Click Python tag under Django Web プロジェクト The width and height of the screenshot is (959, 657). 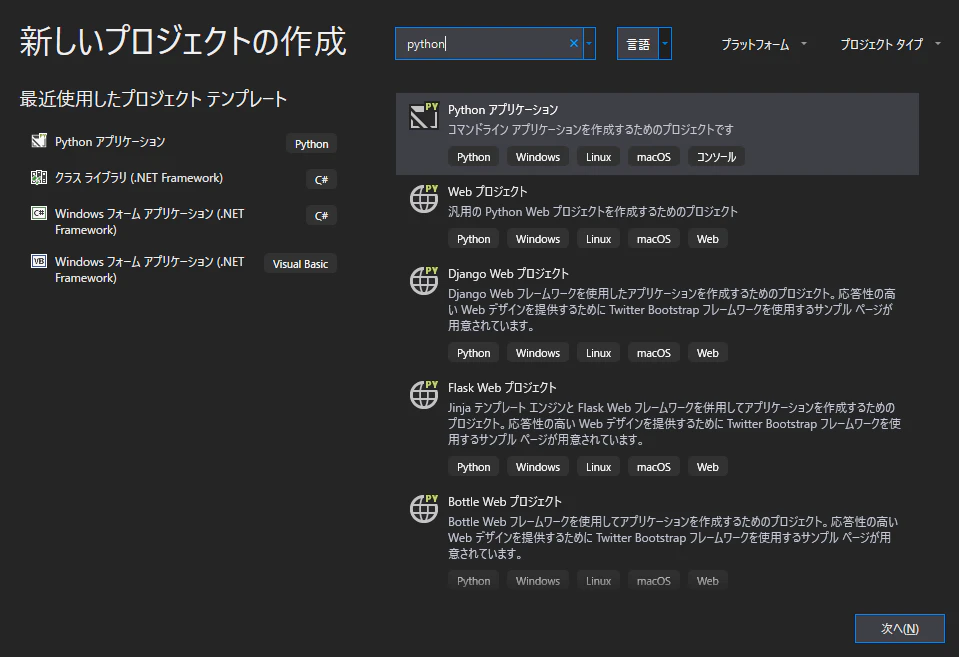click(473, 353)
